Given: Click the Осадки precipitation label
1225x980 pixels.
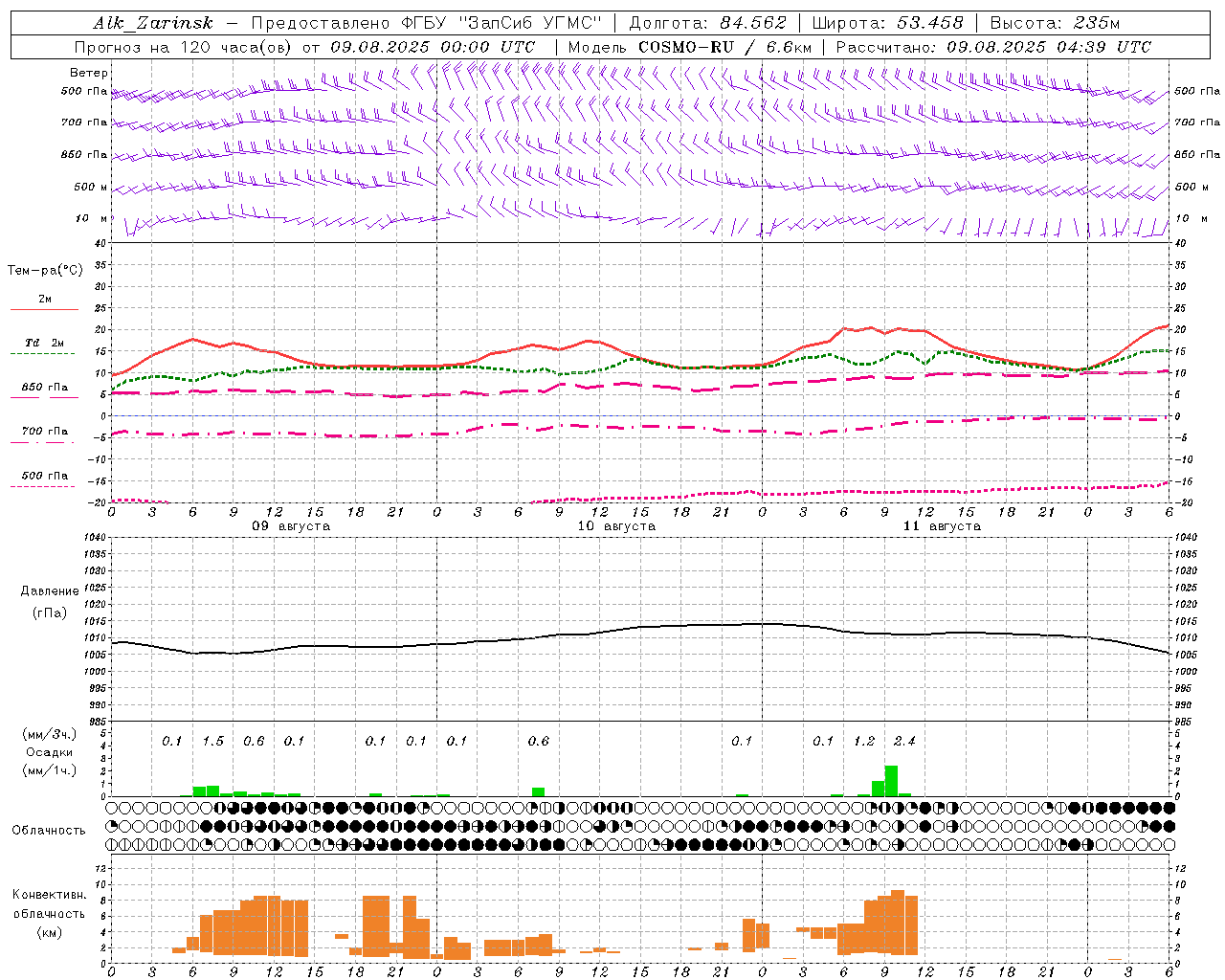Looking at the screenshot, I should [49, 752].
